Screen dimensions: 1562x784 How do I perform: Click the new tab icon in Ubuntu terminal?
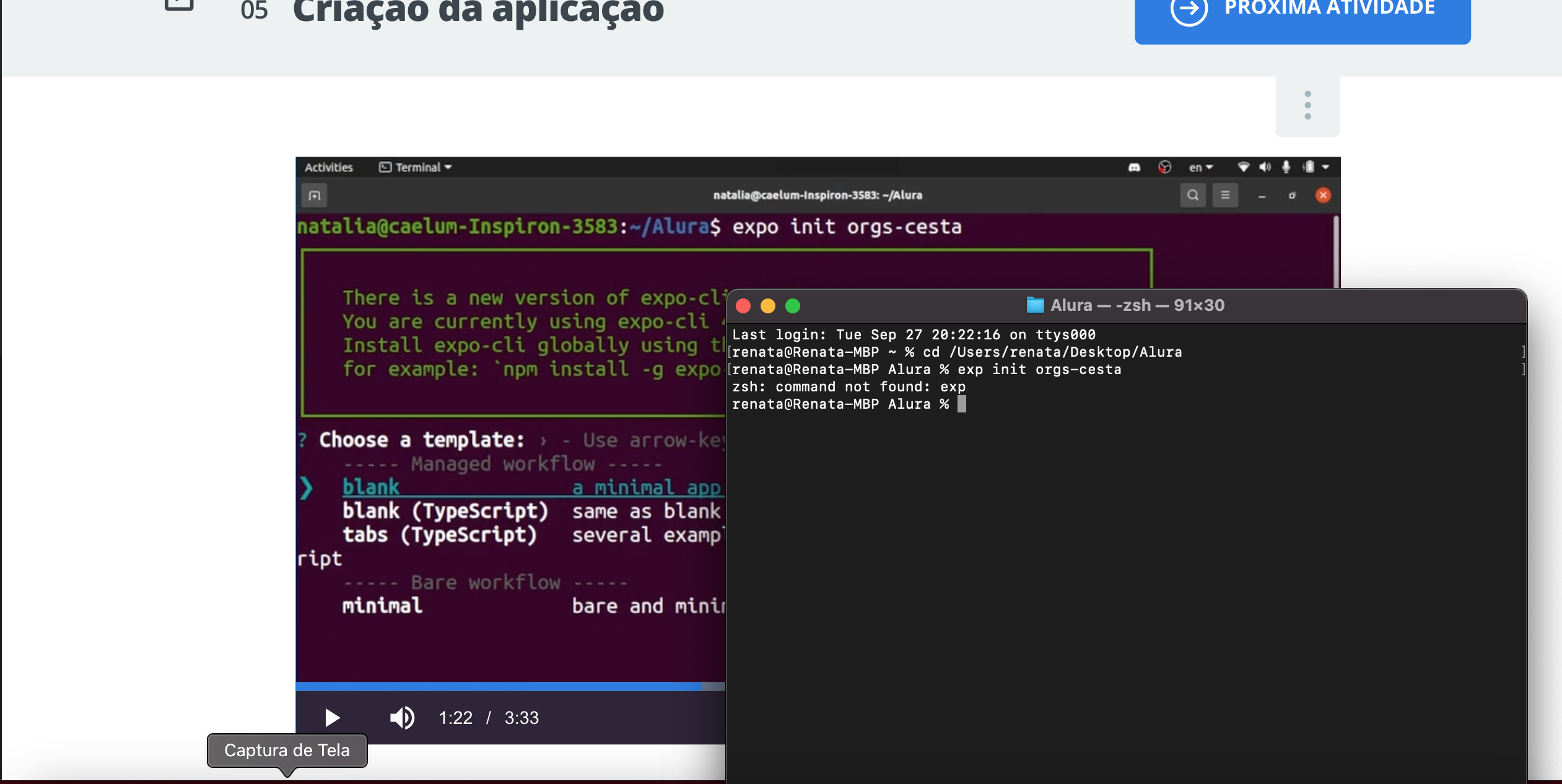click(315, 196)
